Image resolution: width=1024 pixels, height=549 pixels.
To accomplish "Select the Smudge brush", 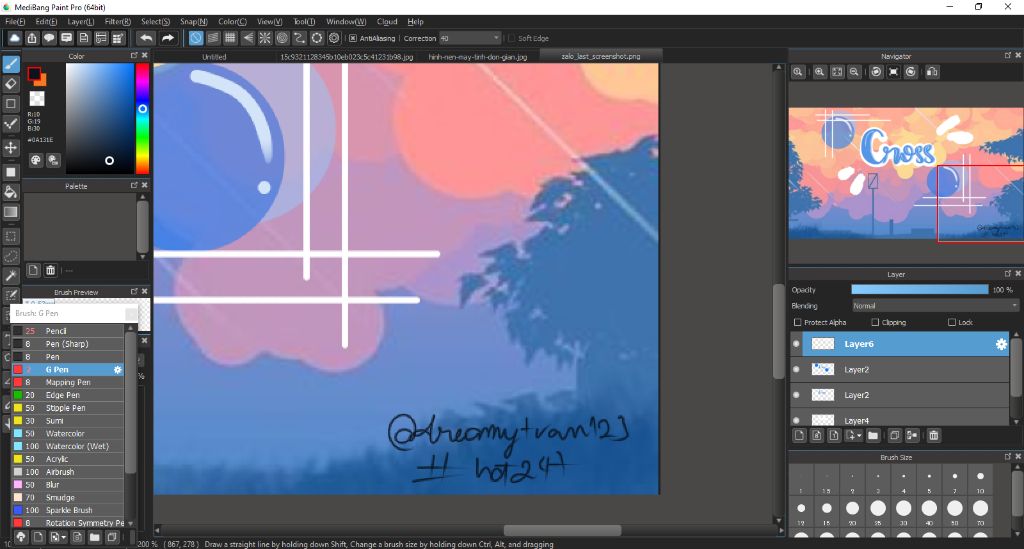I will click(68, 497).
